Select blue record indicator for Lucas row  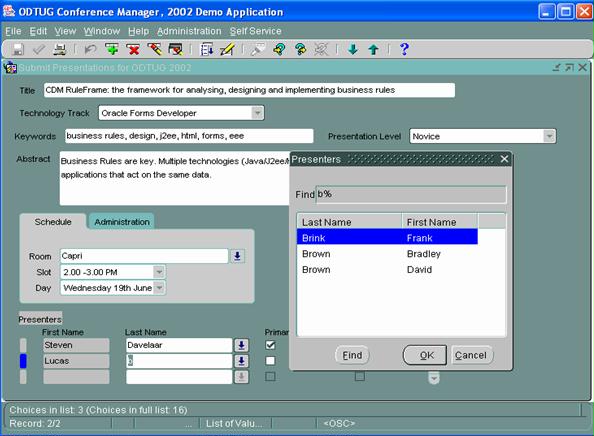[x=23, y=361]
